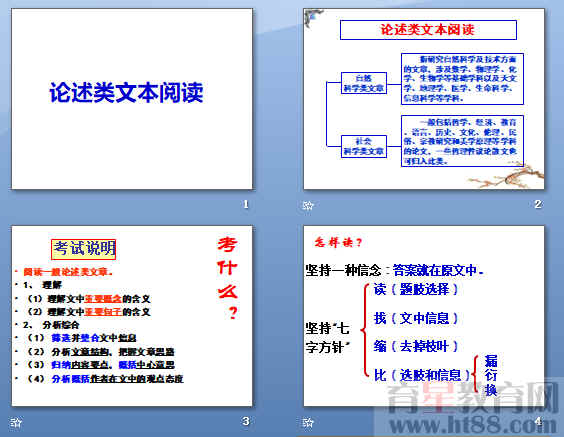Click the red 怎样读? heading on slide 4
The image size is (564, 437).
point(338,242)
